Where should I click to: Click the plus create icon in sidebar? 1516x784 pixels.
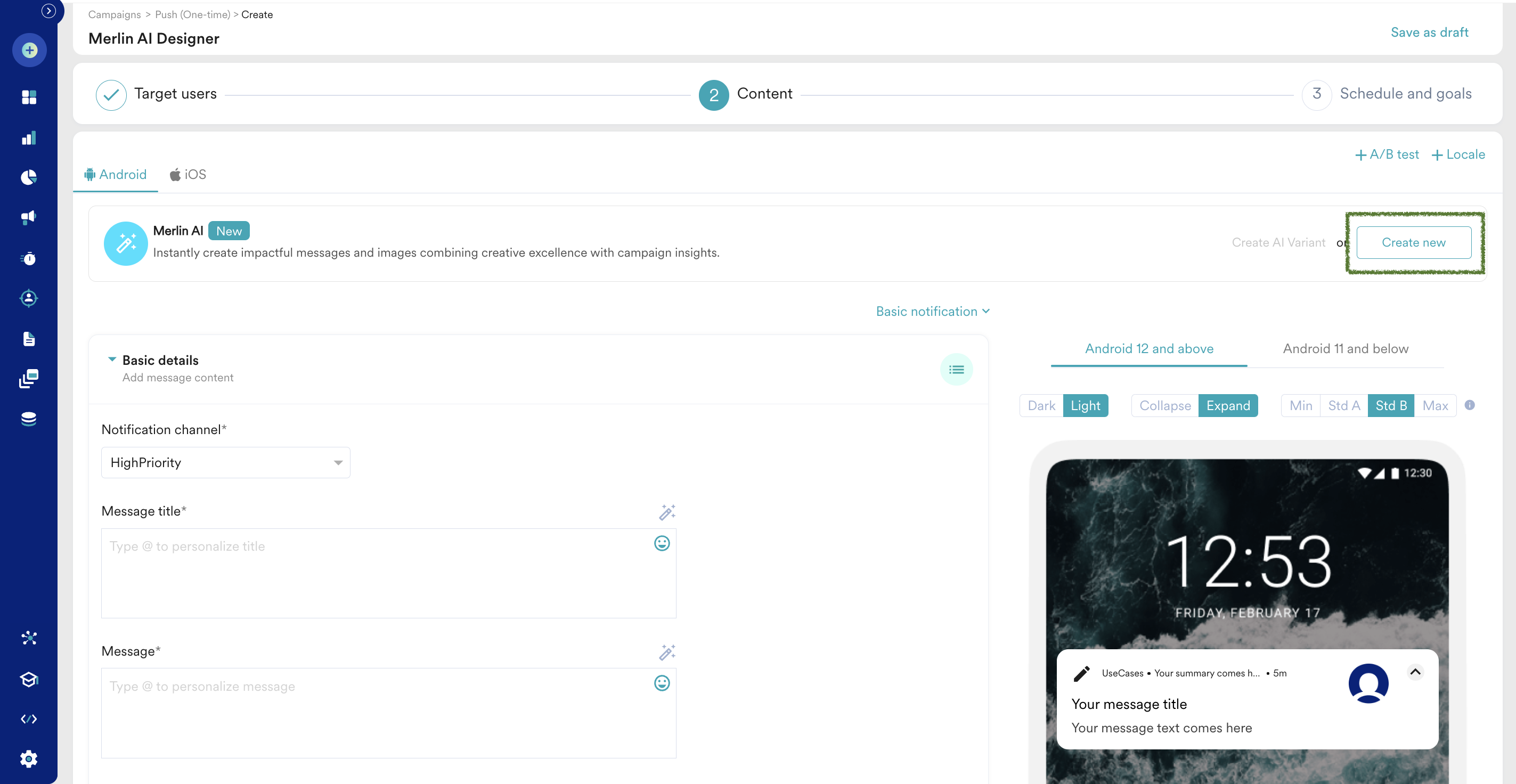coord(29,51)
